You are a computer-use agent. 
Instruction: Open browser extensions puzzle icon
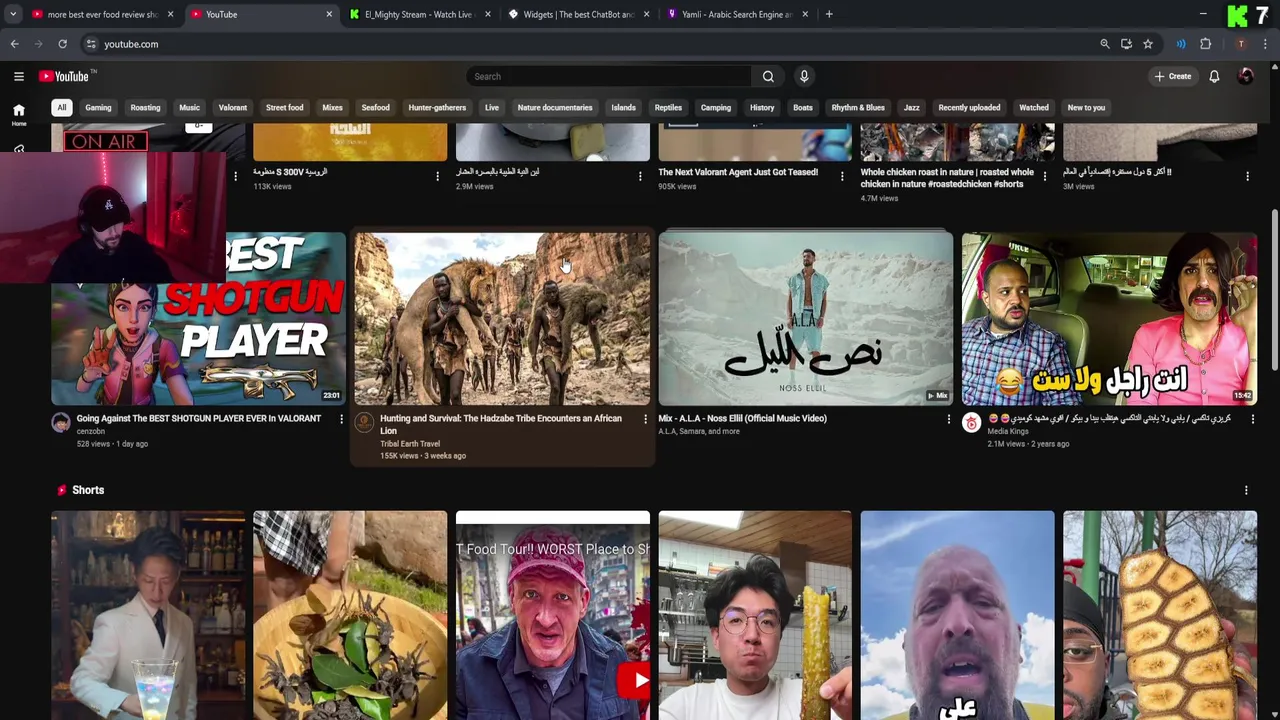pos(1206,44)
